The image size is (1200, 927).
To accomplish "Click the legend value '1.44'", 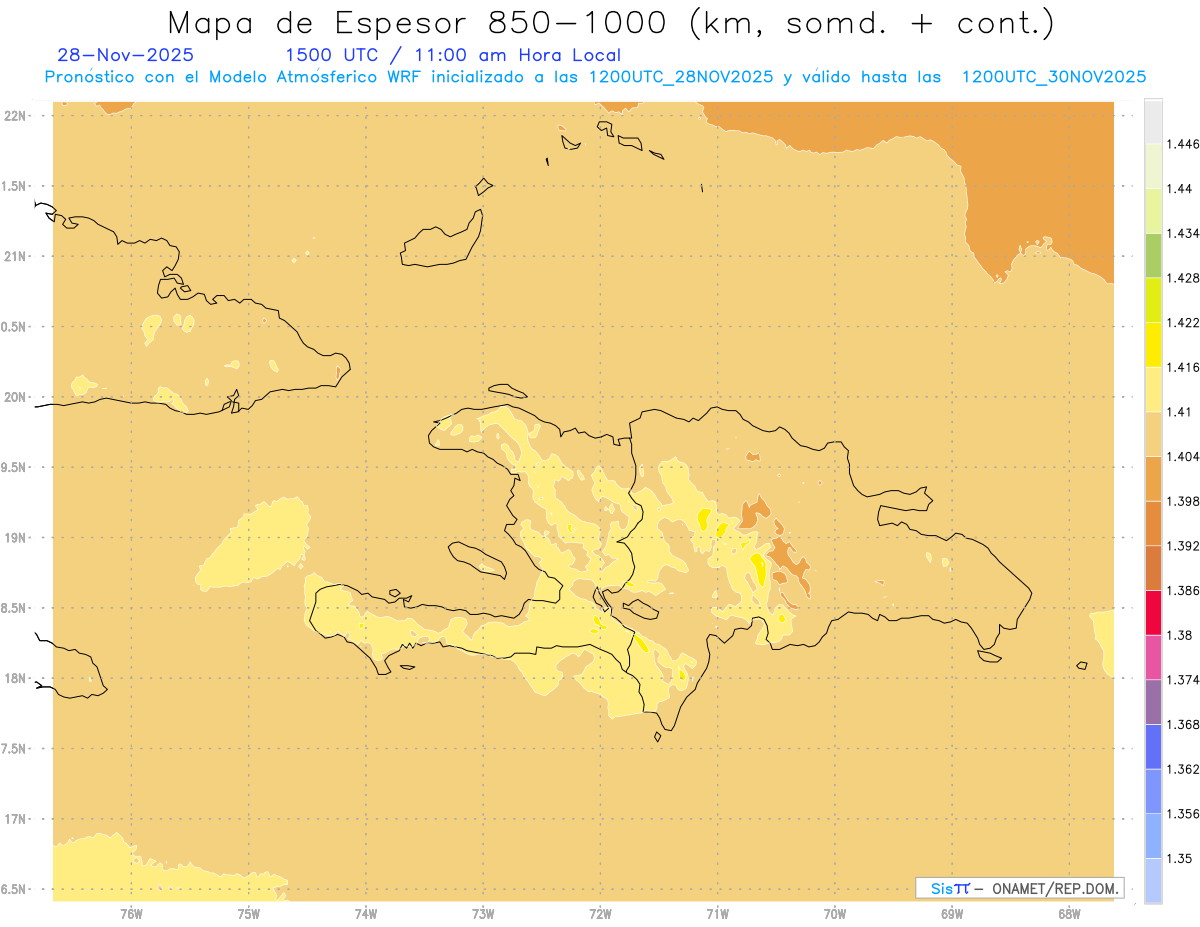I will [x=1181, y=188].
